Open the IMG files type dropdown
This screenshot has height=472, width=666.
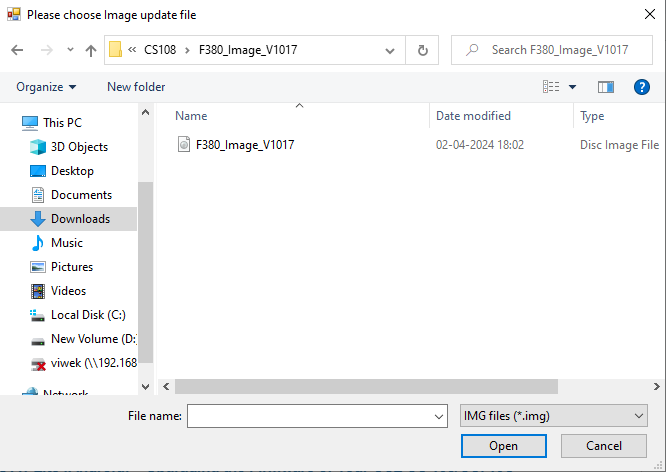554,416
